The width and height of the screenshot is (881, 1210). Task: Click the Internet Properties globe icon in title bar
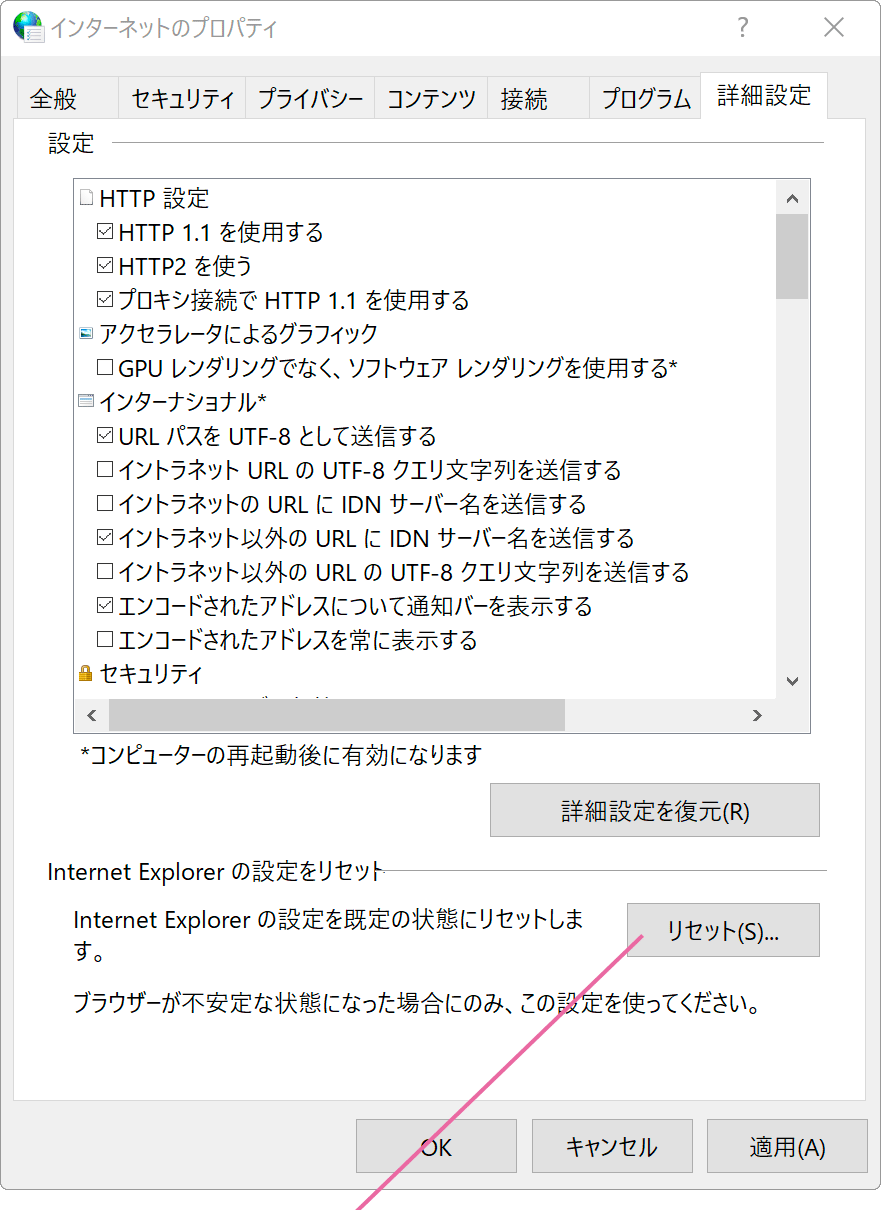coord(28,27)
